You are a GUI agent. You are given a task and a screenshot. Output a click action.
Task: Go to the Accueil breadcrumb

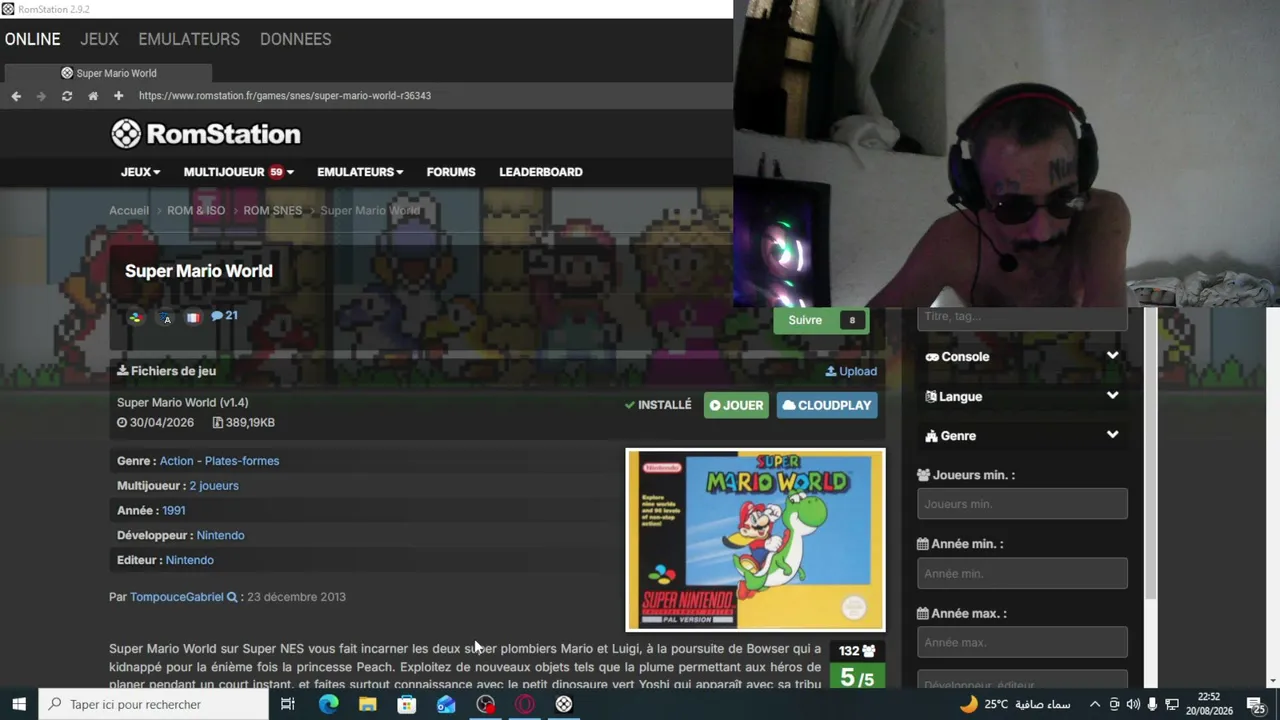pyautogui.click(x=129, y=210)
